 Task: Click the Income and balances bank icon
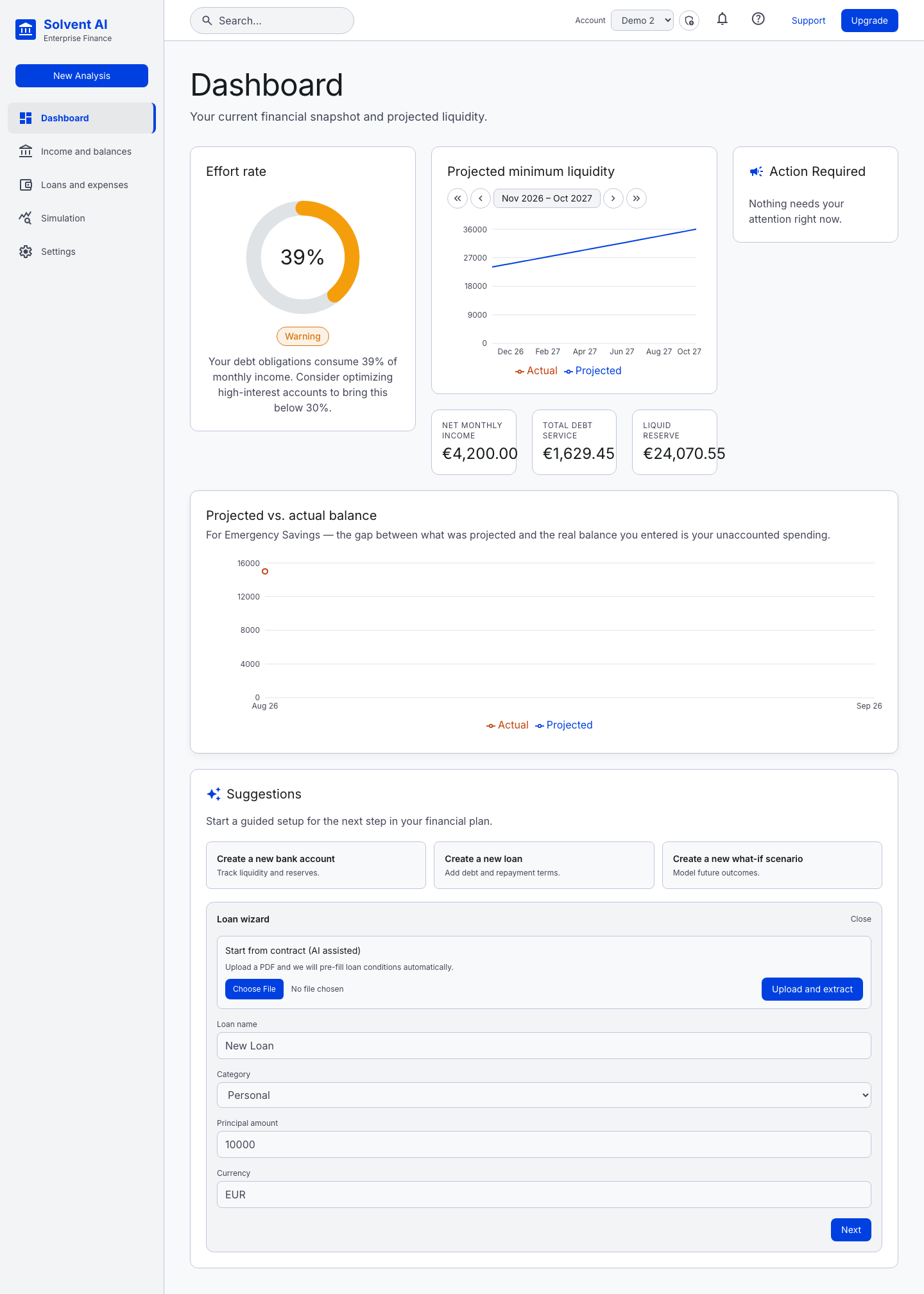coord(26,151)
